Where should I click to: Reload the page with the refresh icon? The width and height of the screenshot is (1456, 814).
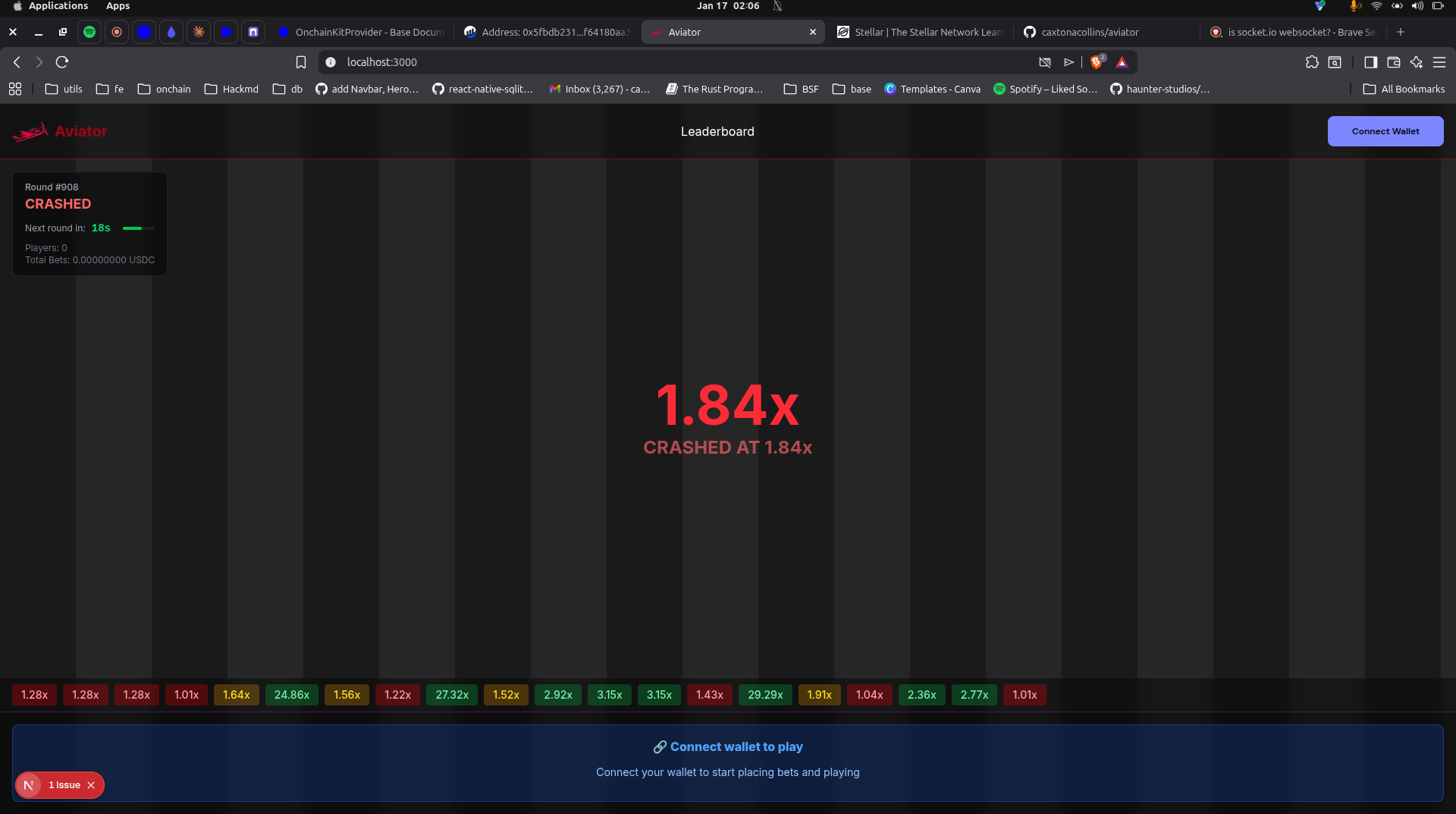61,62
